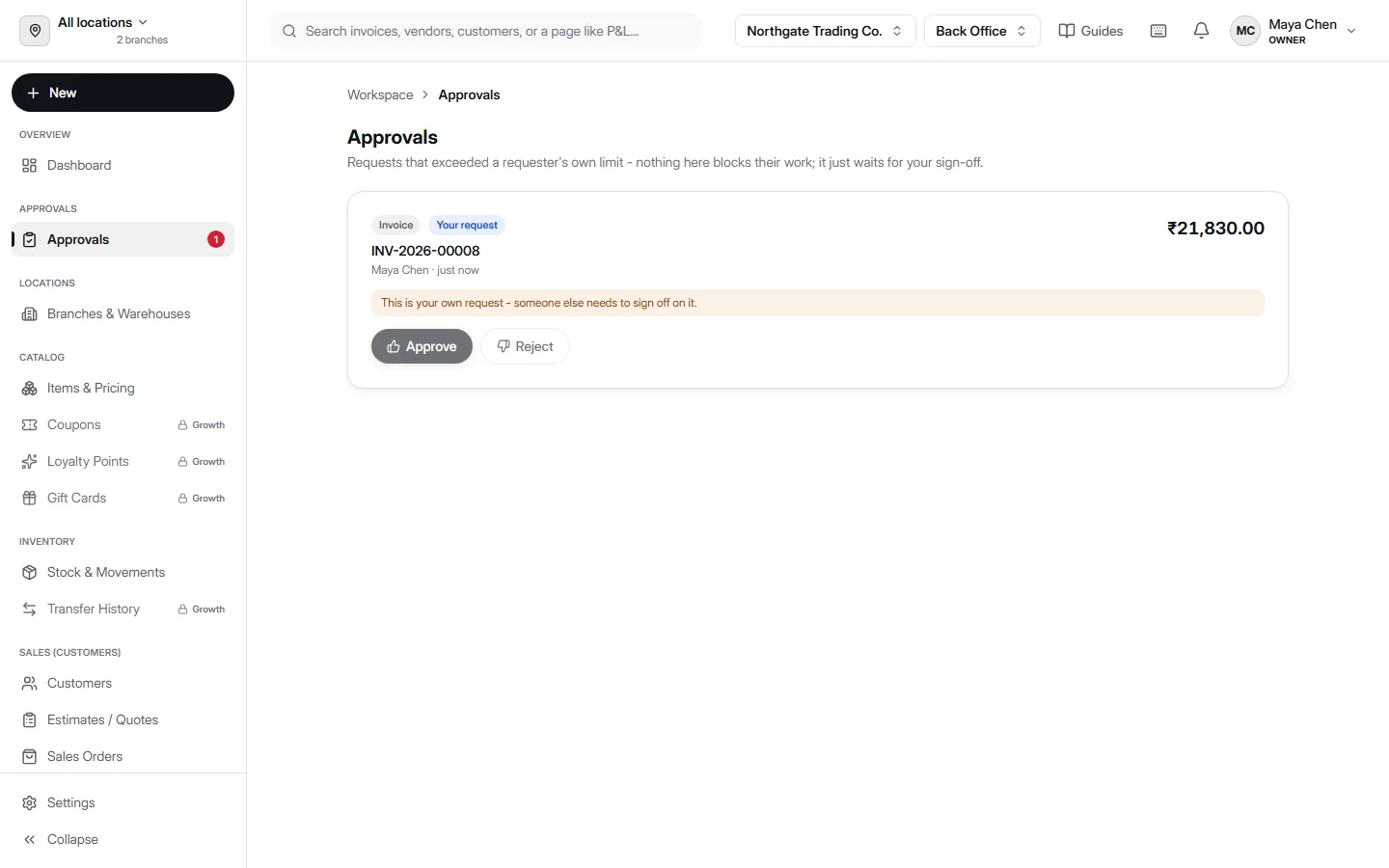Click the Stock & Movements box icon
The width and height of the screenshot is (1389, 868).
(x=30, y=572)
